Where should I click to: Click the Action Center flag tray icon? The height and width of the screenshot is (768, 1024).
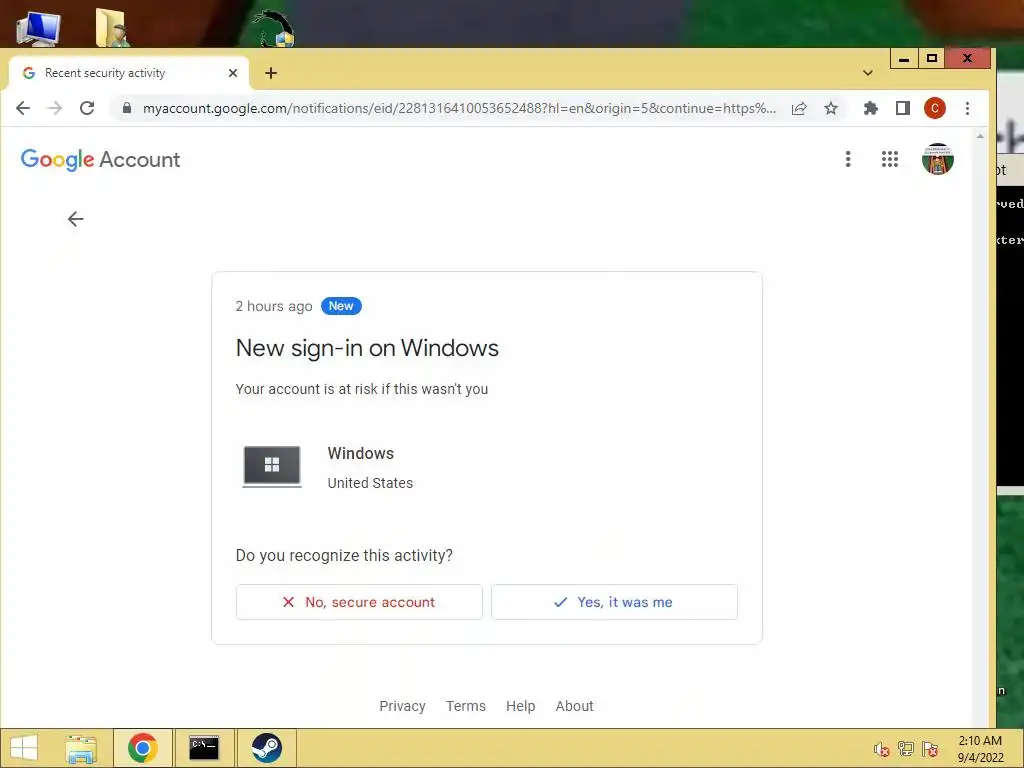point(930,749)
